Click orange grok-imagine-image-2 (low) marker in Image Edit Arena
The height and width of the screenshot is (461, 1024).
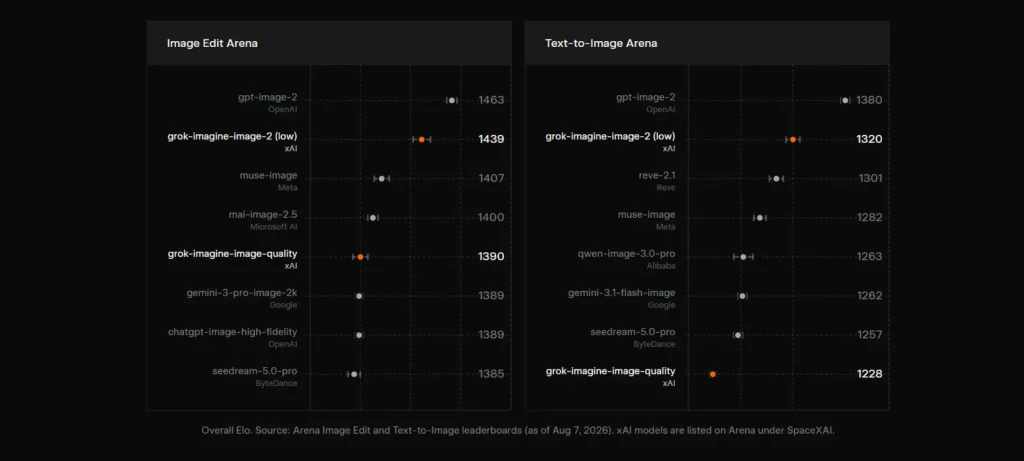pyautogui.click(x=422, y=139)
